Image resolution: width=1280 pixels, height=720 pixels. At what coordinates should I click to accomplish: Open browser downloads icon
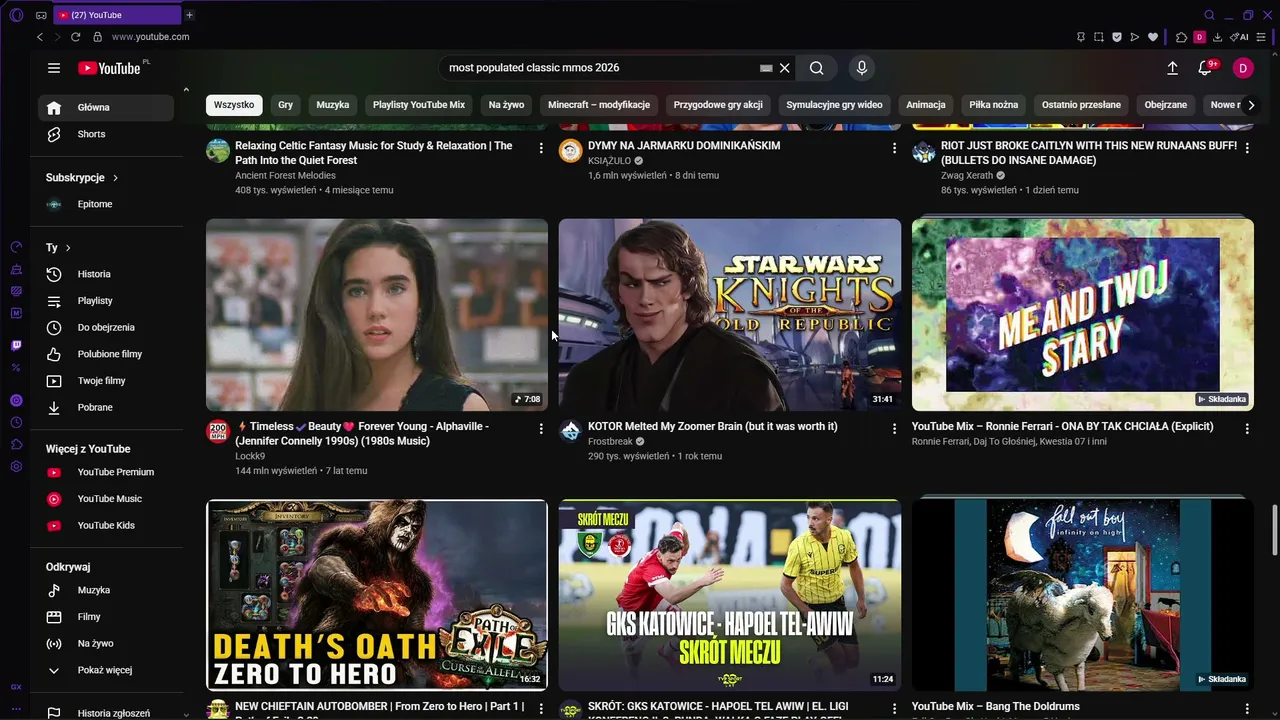click(1217, 37)
